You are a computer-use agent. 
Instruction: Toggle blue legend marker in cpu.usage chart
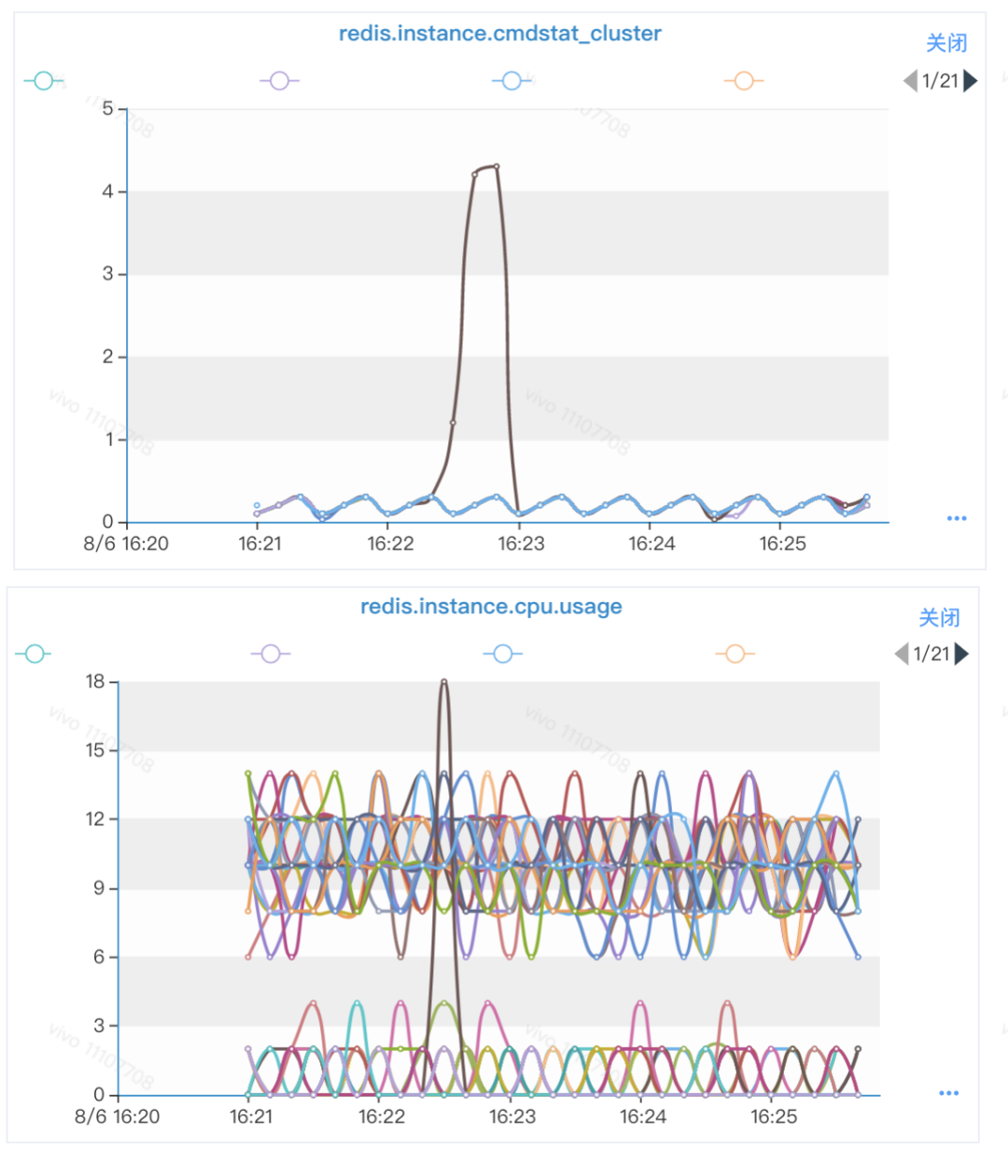[x=503, y=654]
